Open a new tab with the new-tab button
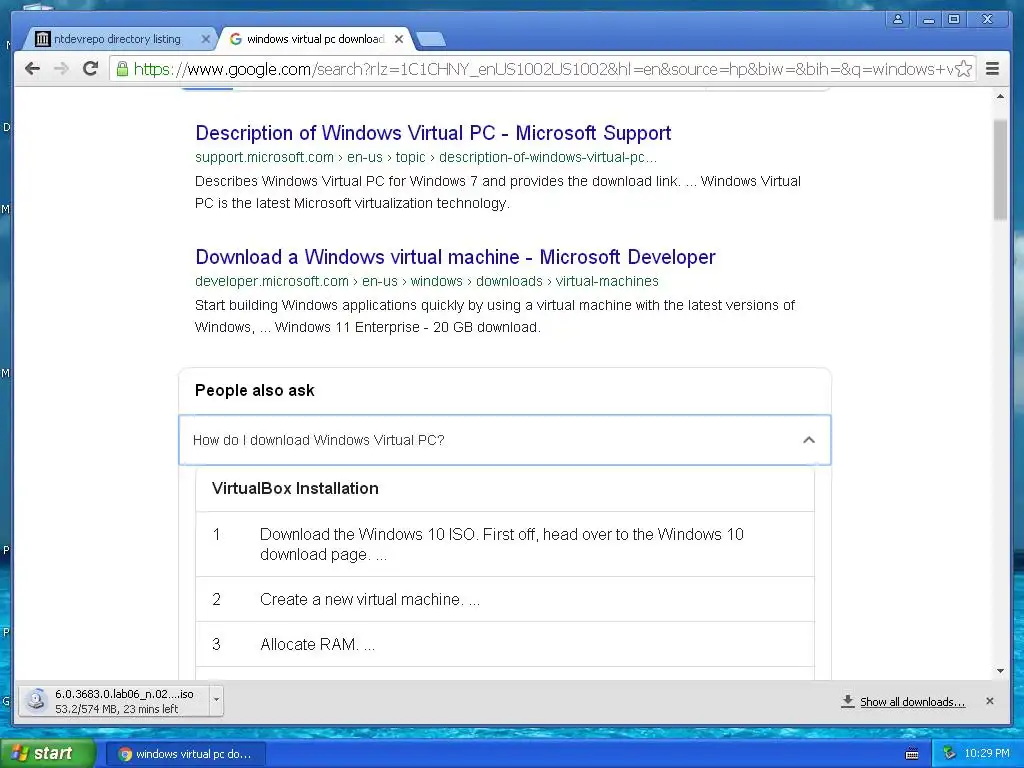This screenshot has height=768, width=1024. click(x=431, y=40)
